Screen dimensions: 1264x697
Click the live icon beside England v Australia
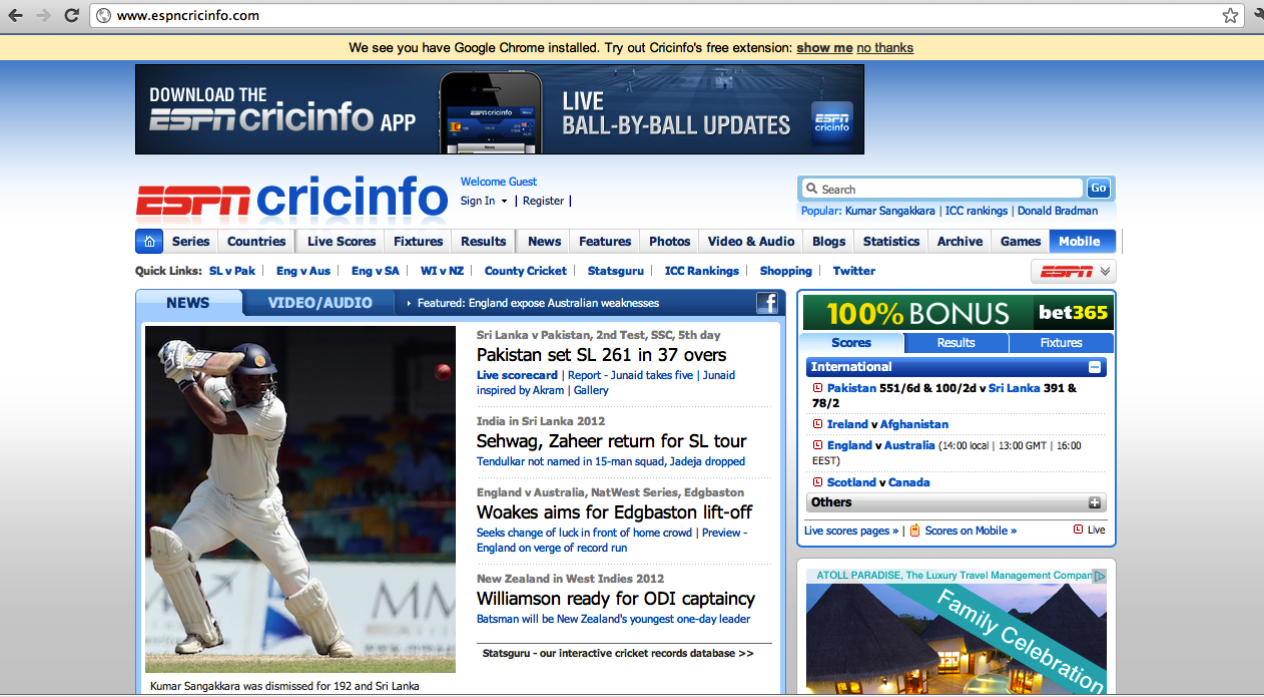(817, 445)
